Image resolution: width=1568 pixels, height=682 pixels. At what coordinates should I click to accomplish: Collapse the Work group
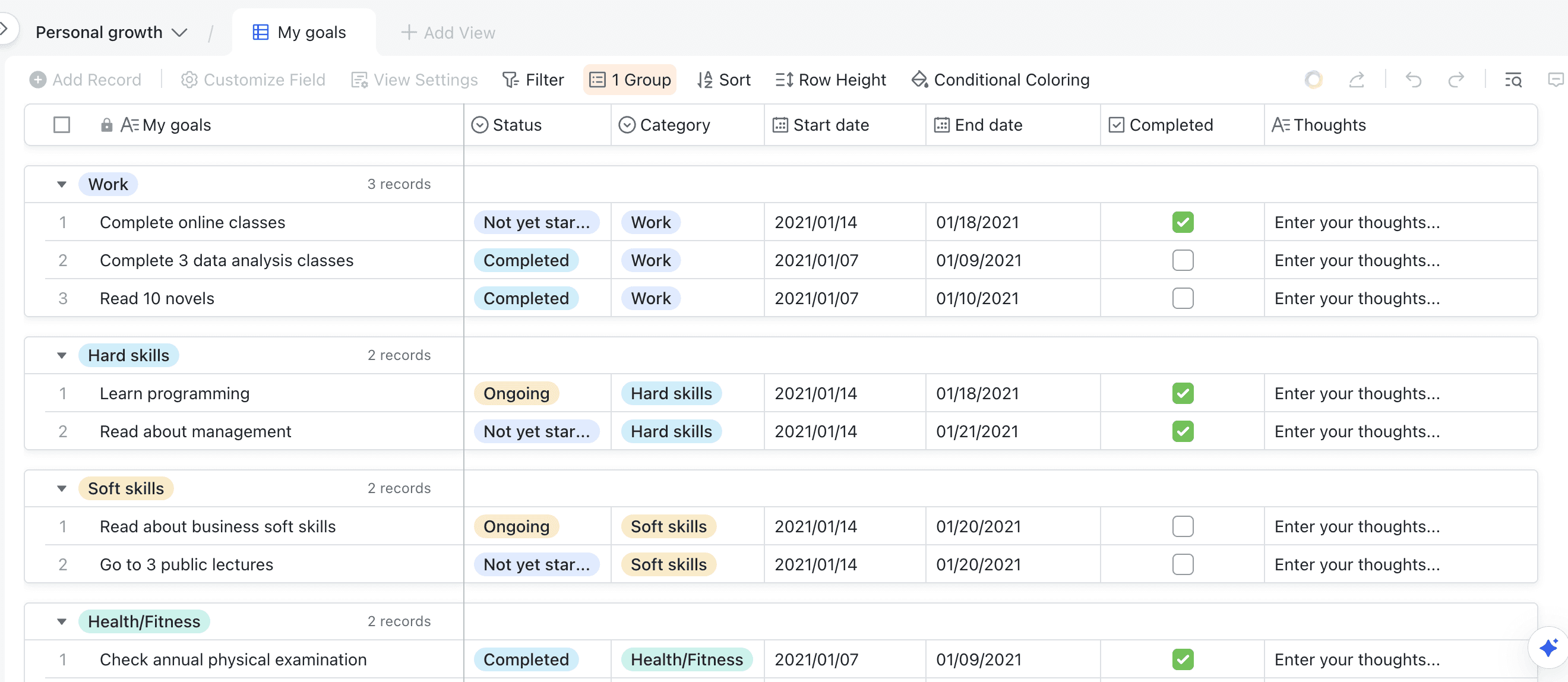tap(62, 185)
